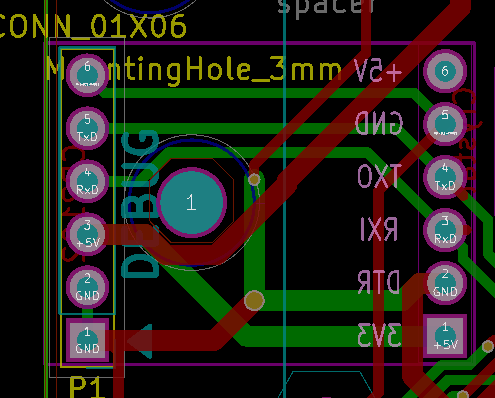Screen dimensions: 495x398
Task: Select the mirrored RXI silkscreen label
Action: click(x=379, y=229)
